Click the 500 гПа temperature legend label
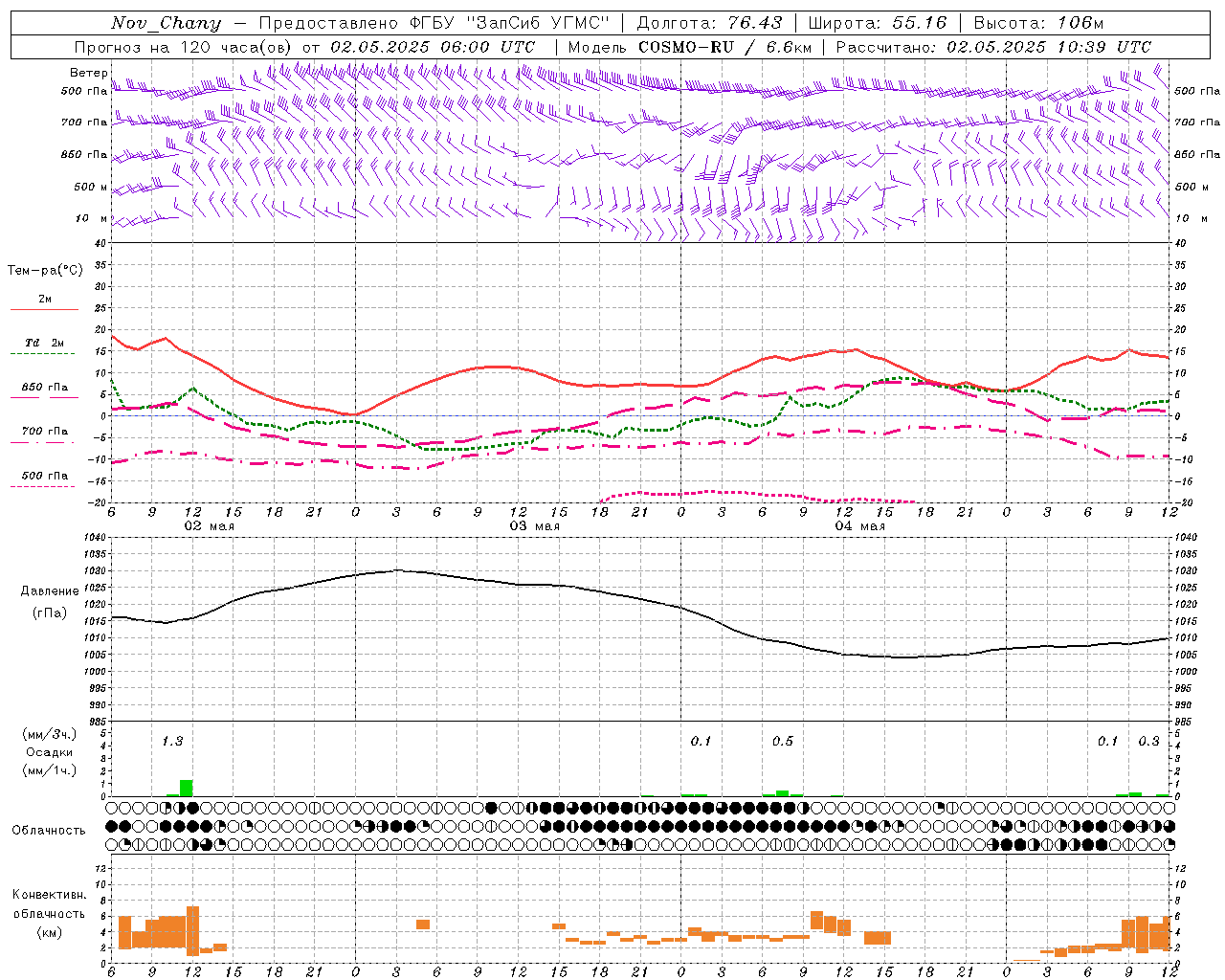The width and height of the screenshot is (1225, 980). click(x=45, y=476)
